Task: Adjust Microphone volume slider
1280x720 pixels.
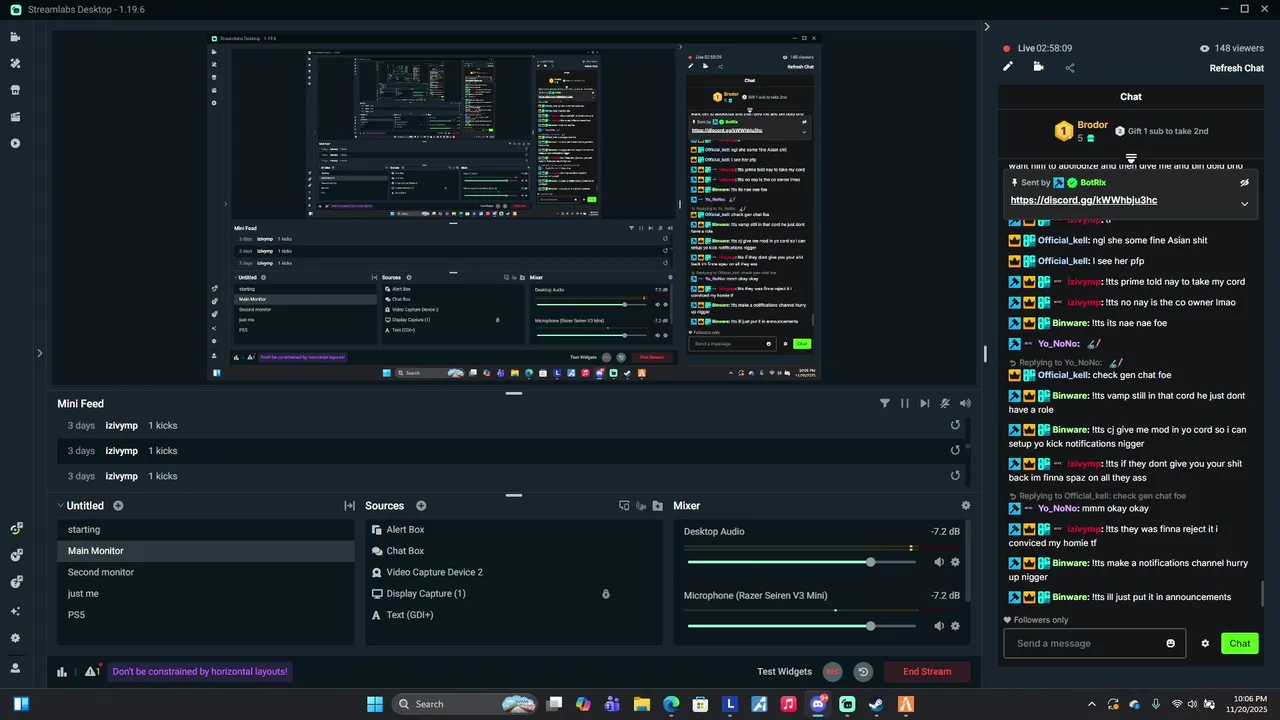Action: point(800,626)
